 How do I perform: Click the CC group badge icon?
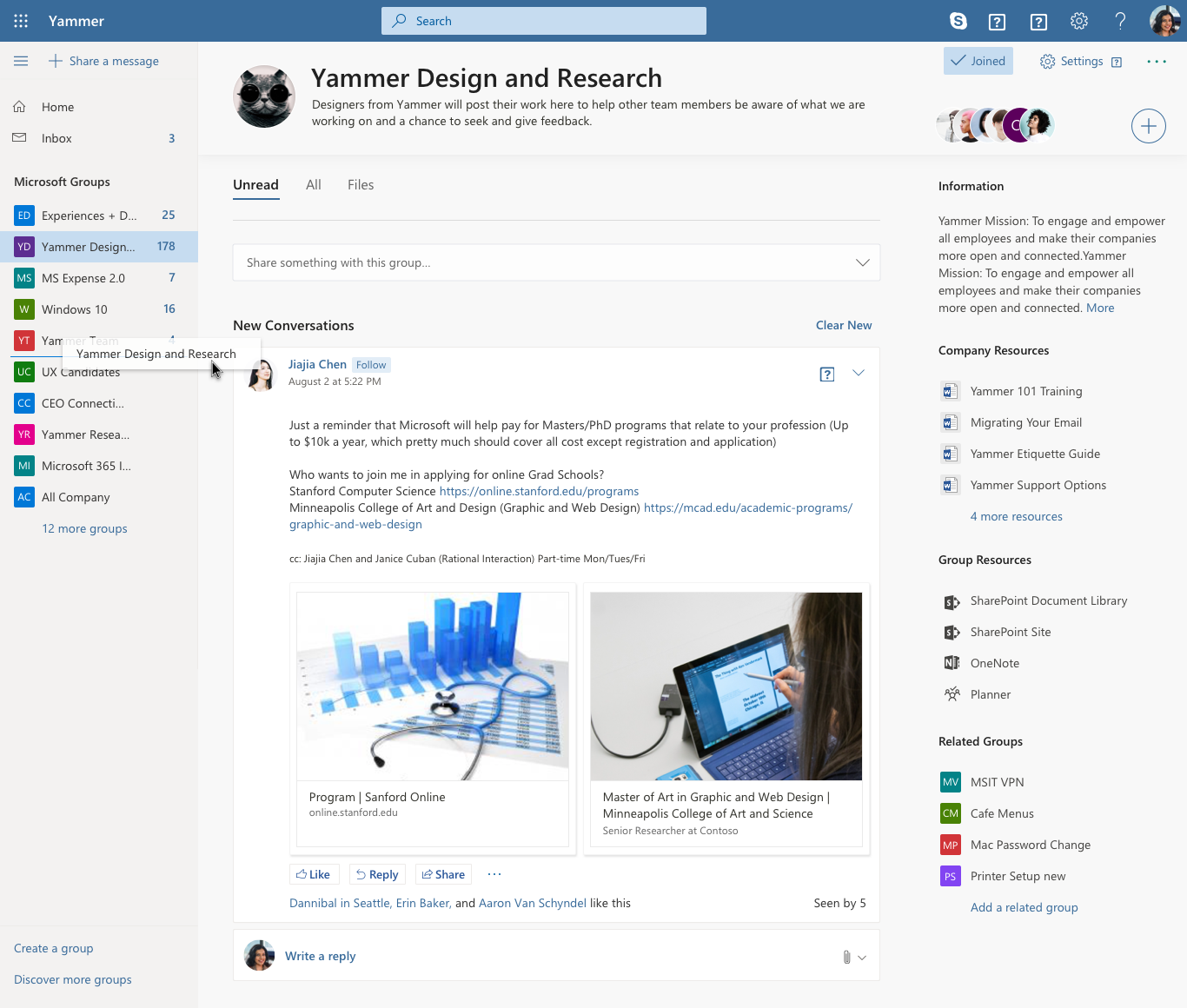pyautogui.click(x=24, y=403)
